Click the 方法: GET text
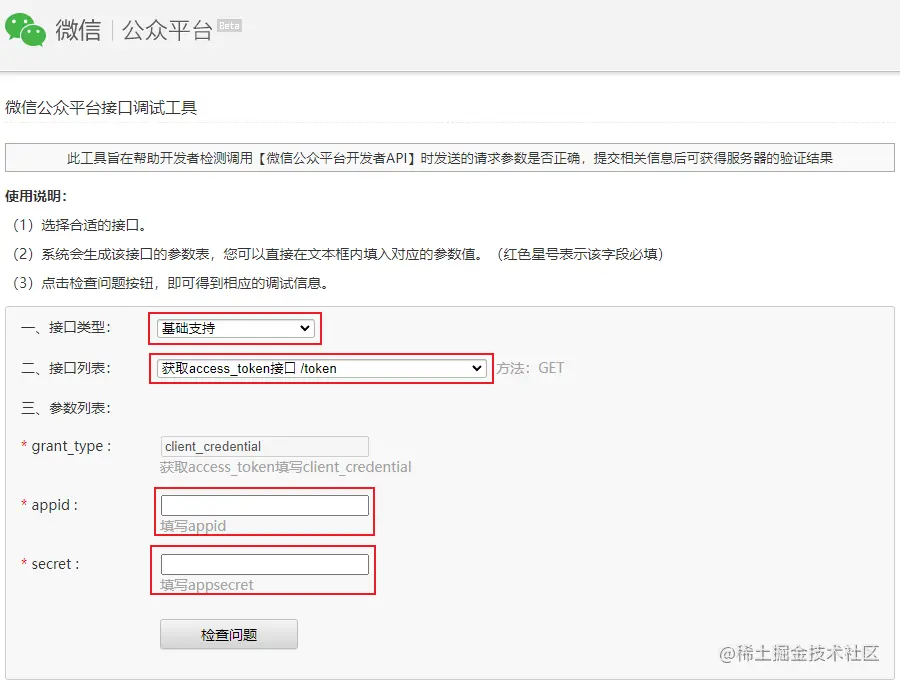The width and height of the screenshot is (900, 684). [x=530, y=368]
